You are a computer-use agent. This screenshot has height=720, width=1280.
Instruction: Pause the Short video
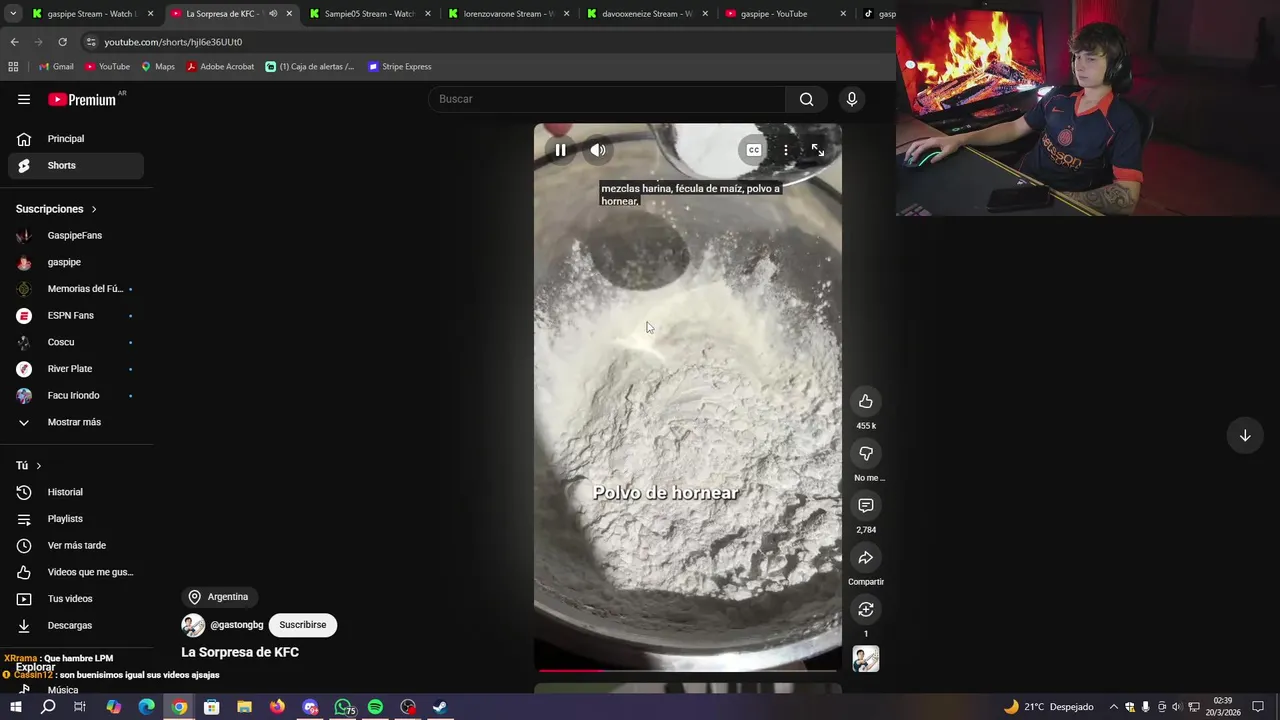tap(561, 150)
